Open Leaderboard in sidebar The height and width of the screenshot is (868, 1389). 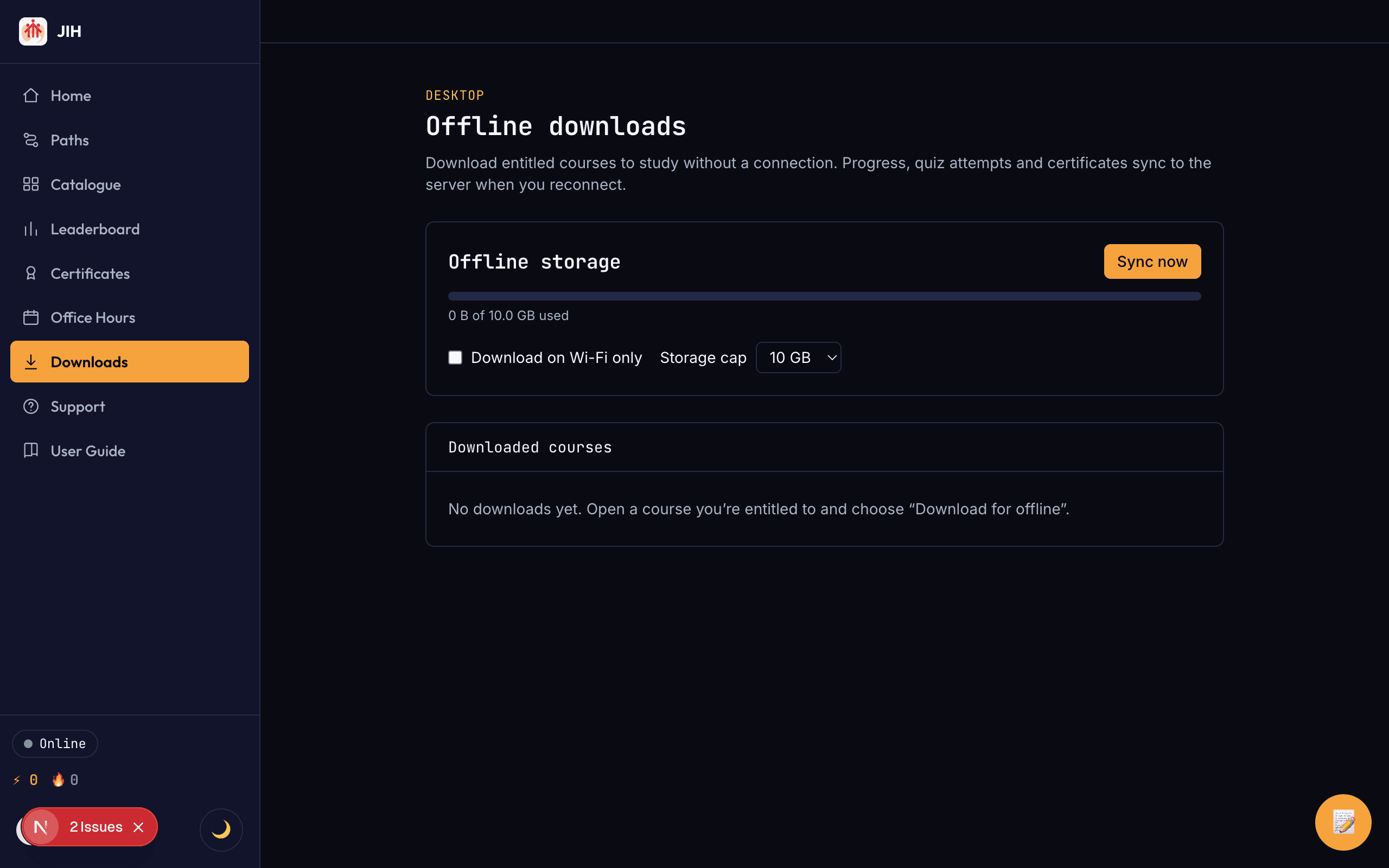[130, 229]
